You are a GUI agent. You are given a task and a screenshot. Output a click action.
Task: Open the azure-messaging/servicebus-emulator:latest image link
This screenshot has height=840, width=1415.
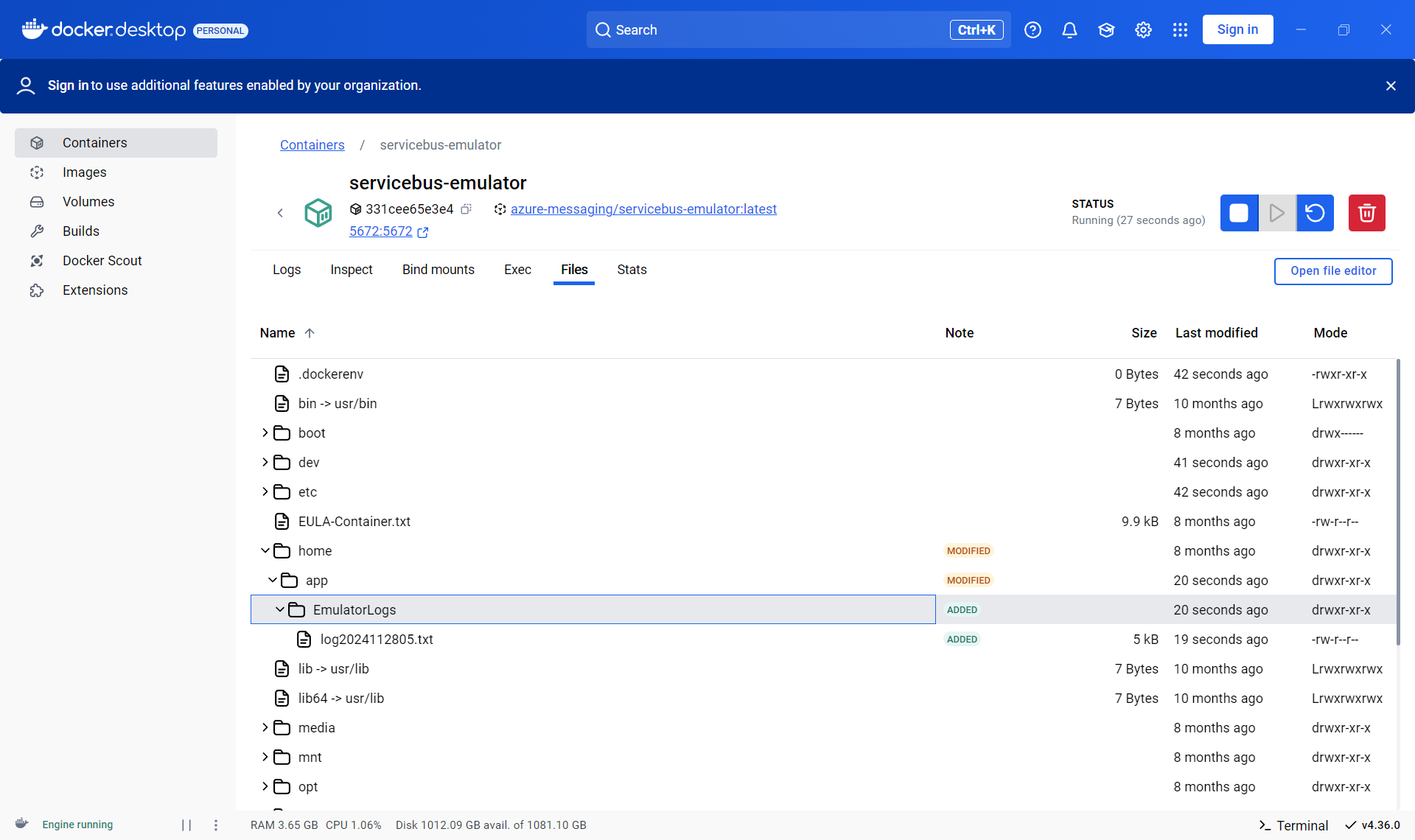[643, 209]
